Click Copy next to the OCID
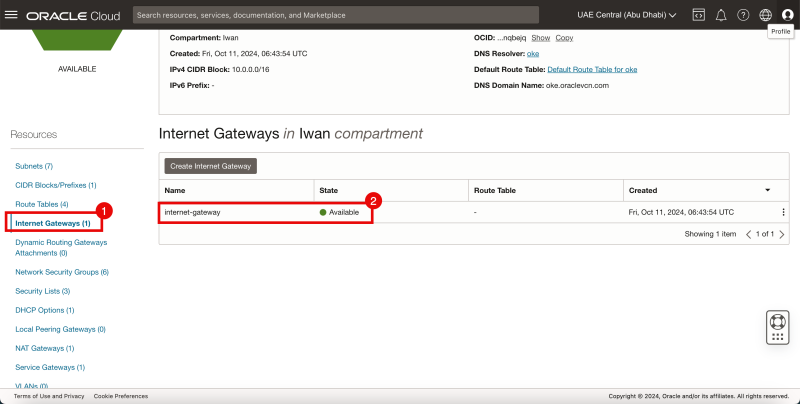 (564, 37)
